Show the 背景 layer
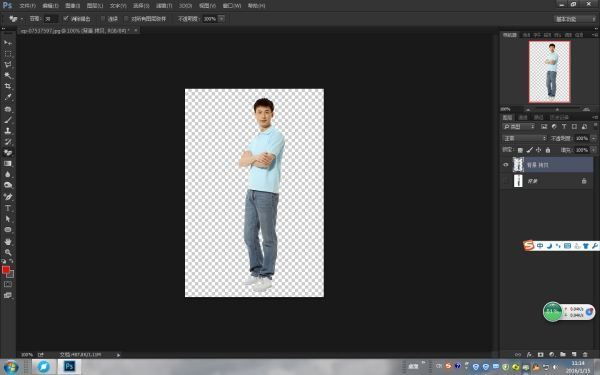Screen dimensions: 600x375 click(x=506, y=181)
